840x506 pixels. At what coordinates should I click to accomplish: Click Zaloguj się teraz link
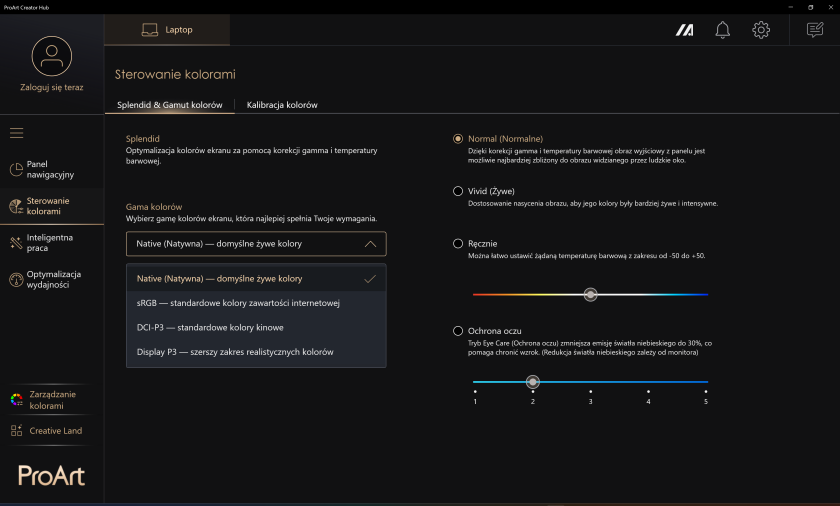coord(52,87)
